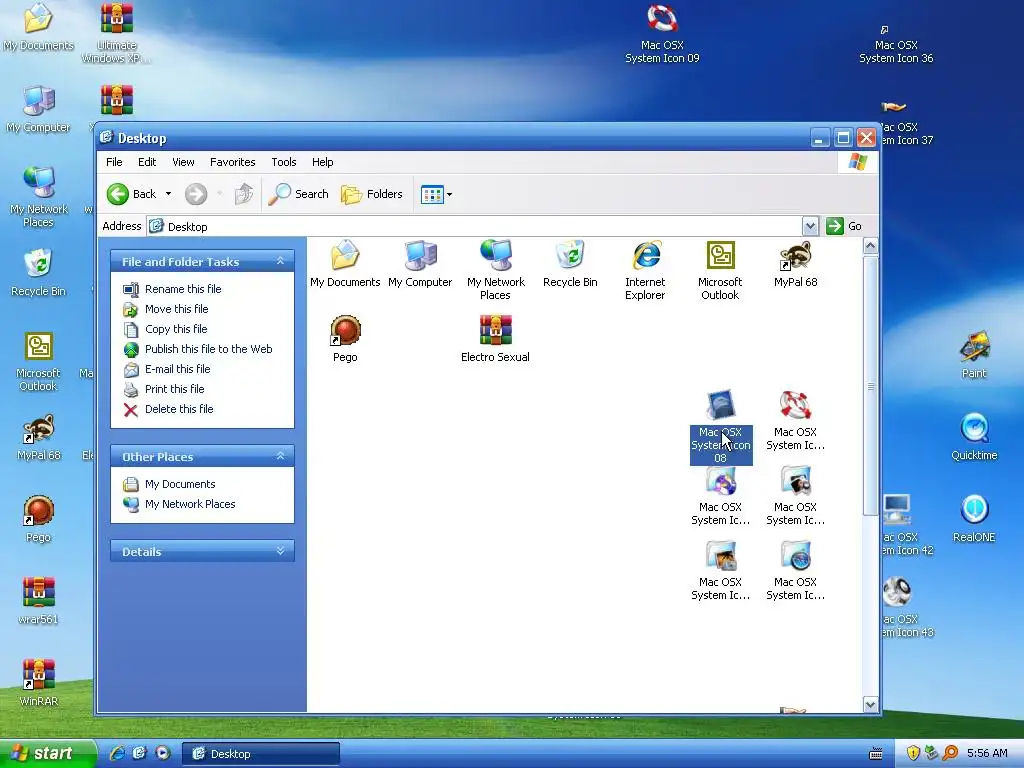
Task: Select highlighted Mac OSX System Icon 08
Action: tap(720, 426)
